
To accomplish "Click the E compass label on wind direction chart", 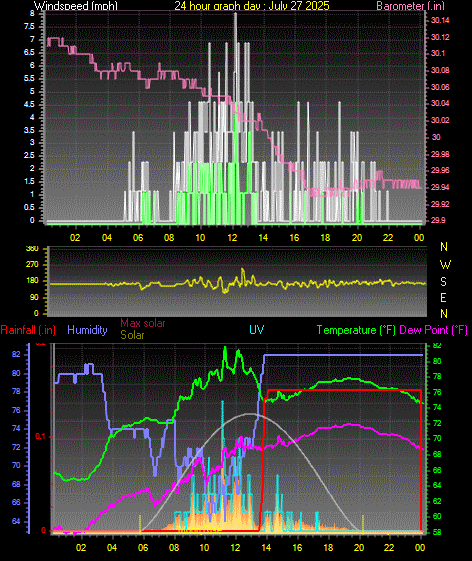I will point(443,298).
